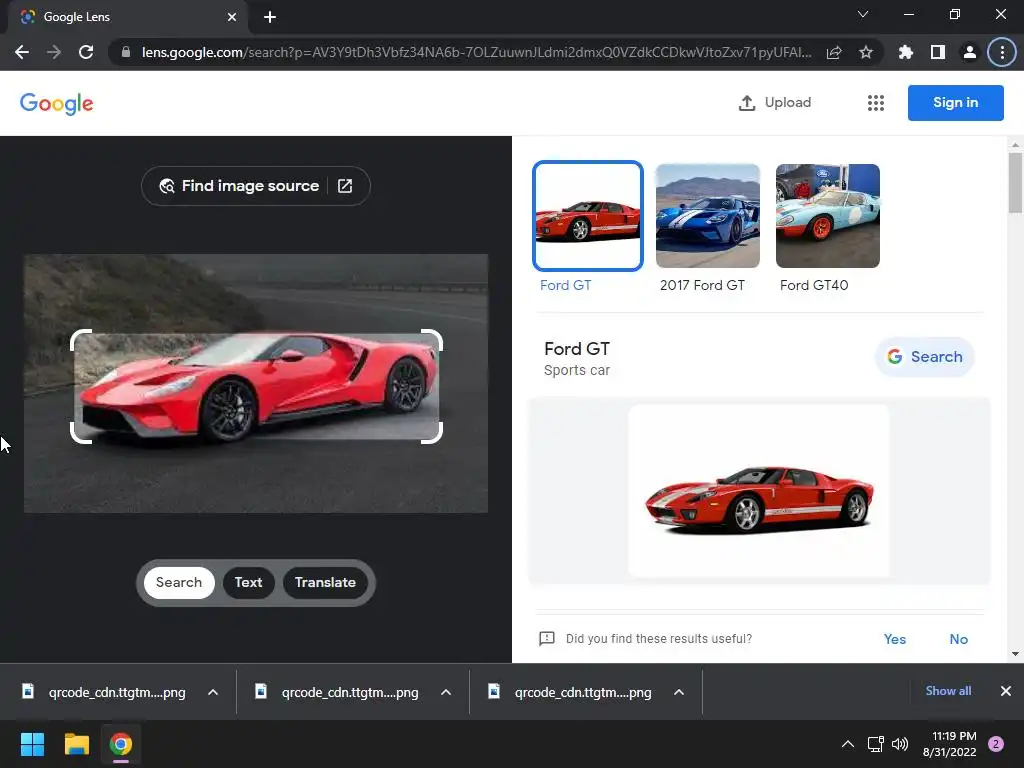
Task: Open File Explorer from the taskbar
Action: click(x=76, y=744)
